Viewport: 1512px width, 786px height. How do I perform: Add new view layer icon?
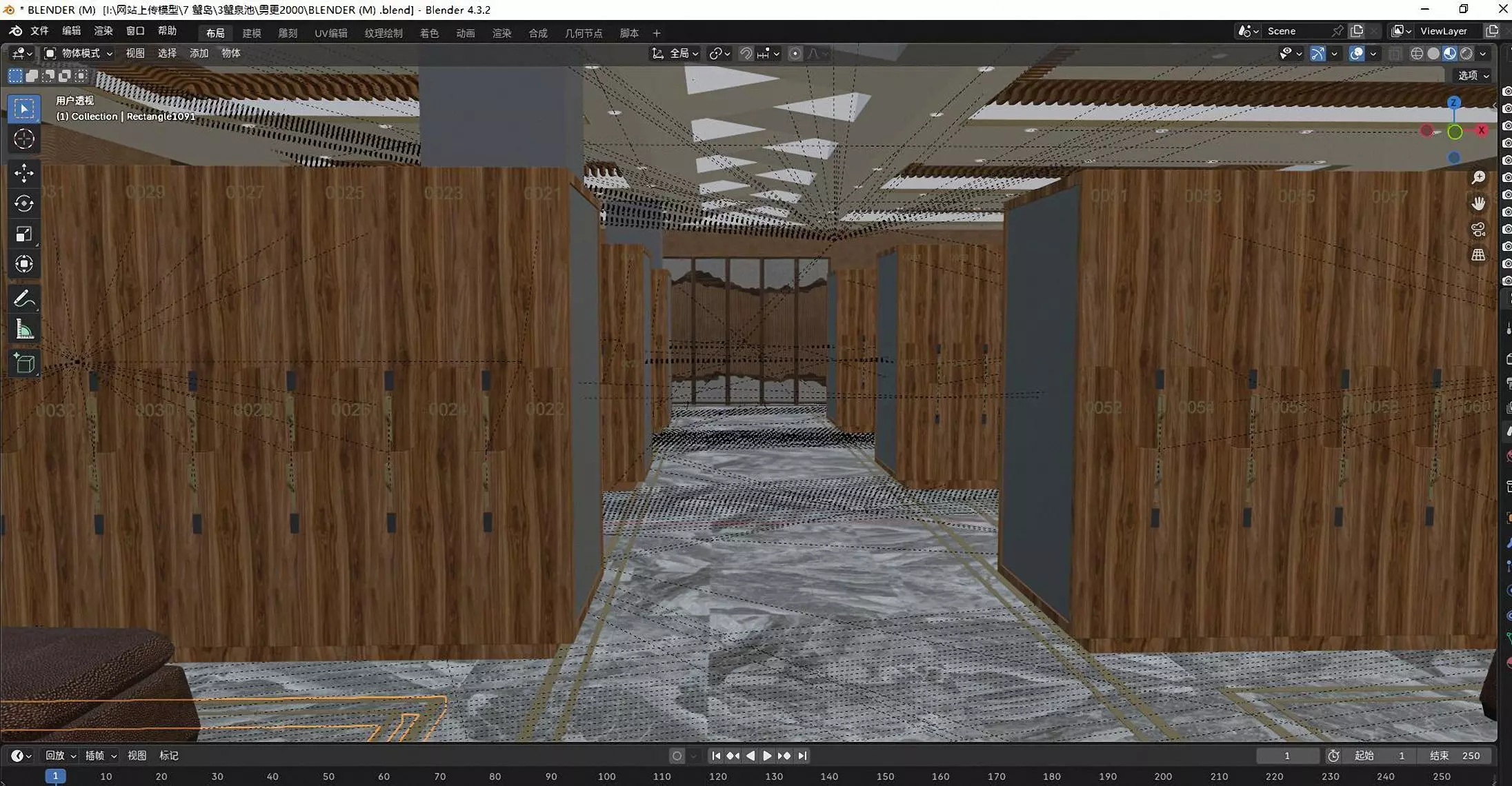click(x=1492, y=31)
